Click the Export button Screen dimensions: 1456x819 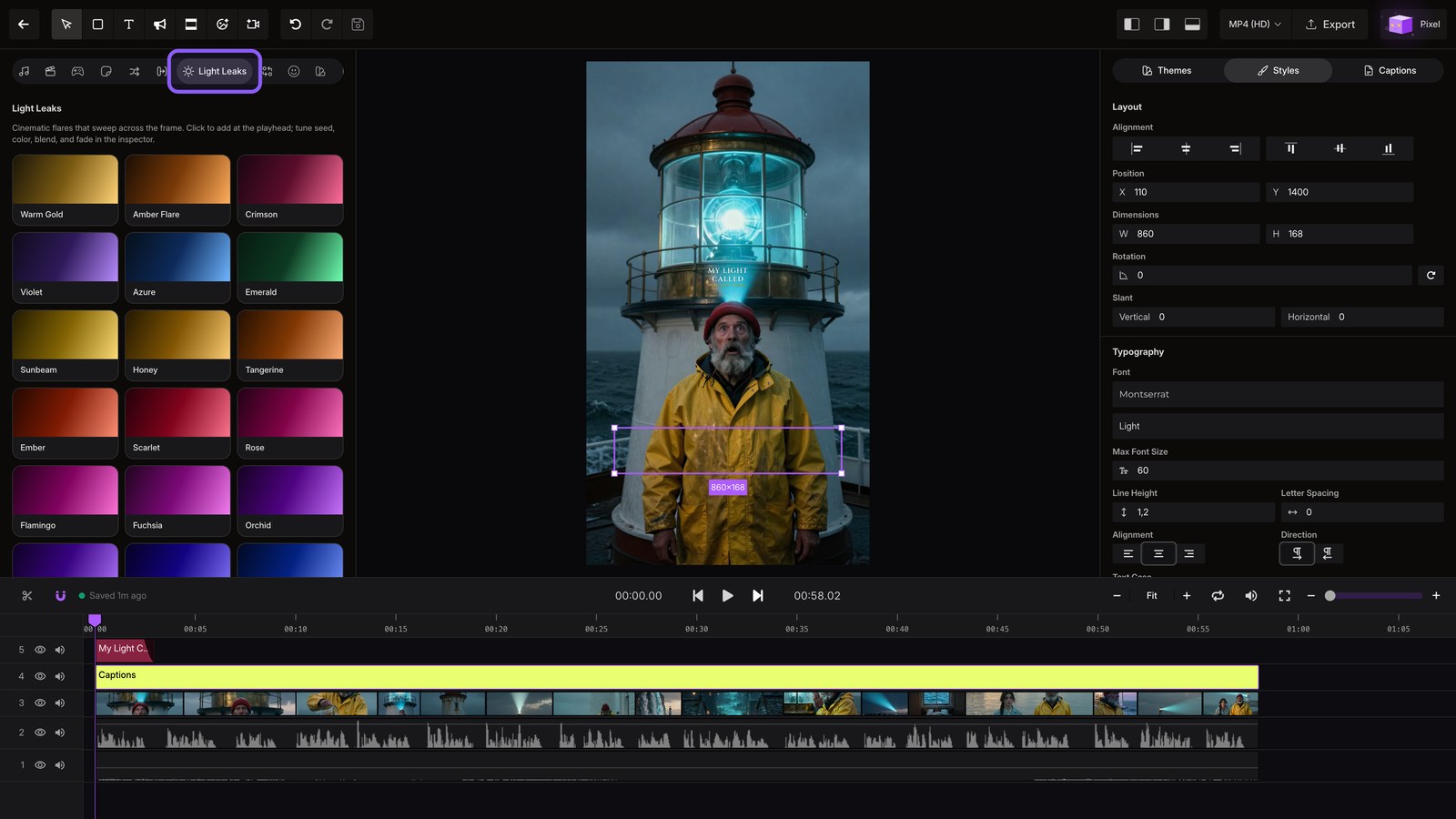tap(1330, 25)
